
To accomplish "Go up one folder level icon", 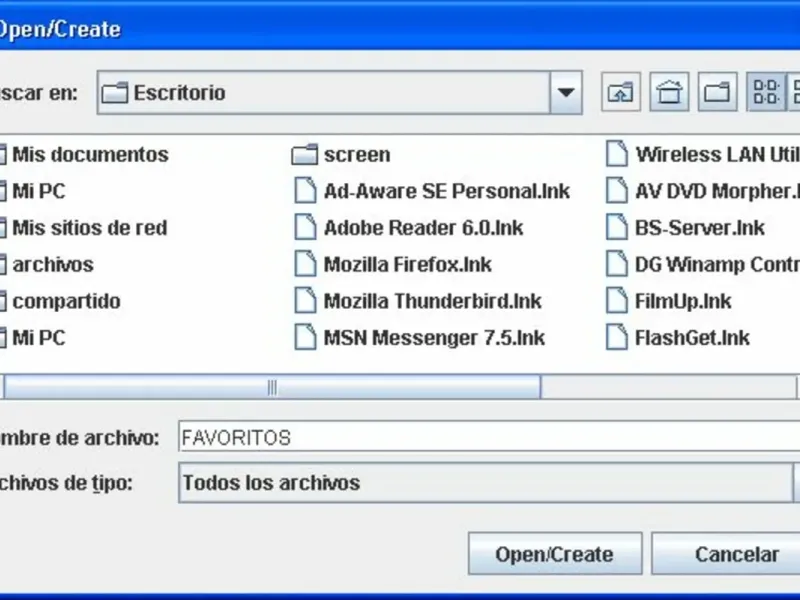I will point(621,92).
